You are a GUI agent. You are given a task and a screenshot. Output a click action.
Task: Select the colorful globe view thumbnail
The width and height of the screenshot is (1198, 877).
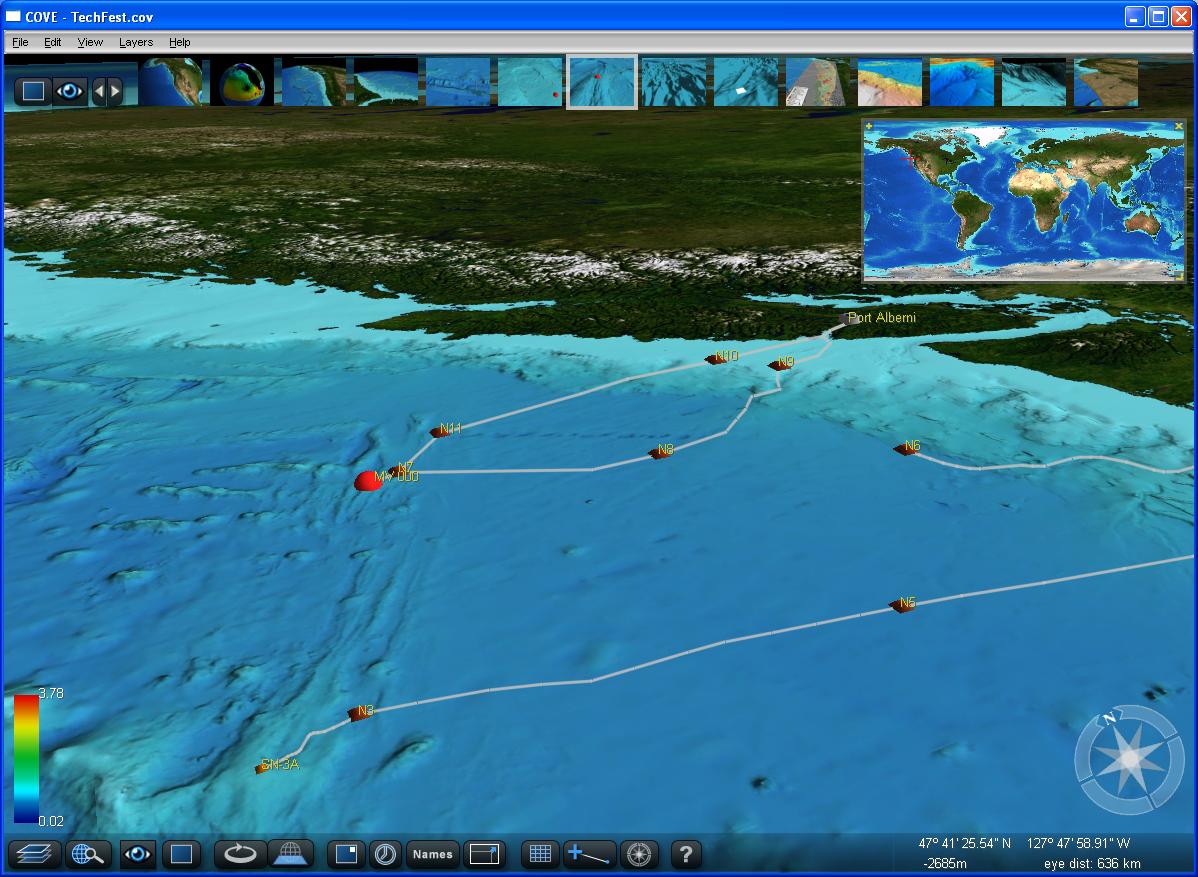point(241,82)
